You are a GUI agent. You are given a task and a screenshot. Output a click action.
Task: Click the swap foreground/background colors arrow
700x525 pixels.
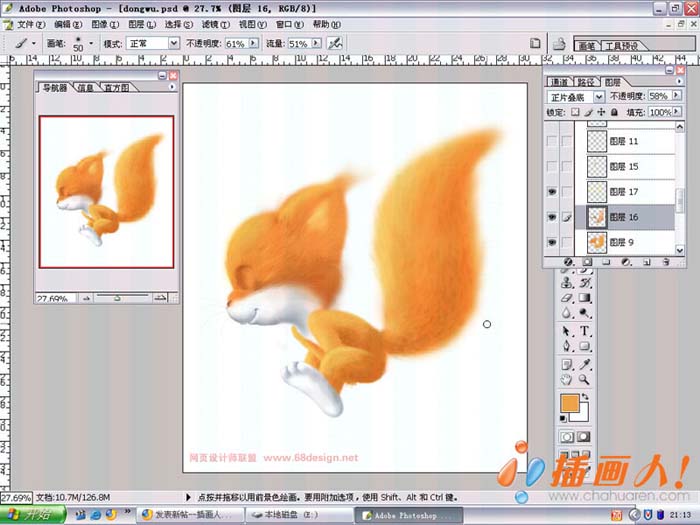[585, 396]
